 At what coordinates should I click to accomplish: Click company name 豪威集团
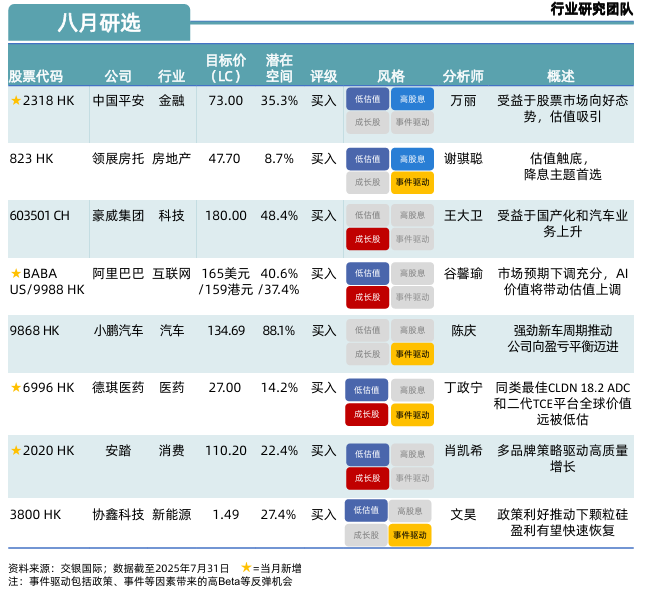pos(118,216)
